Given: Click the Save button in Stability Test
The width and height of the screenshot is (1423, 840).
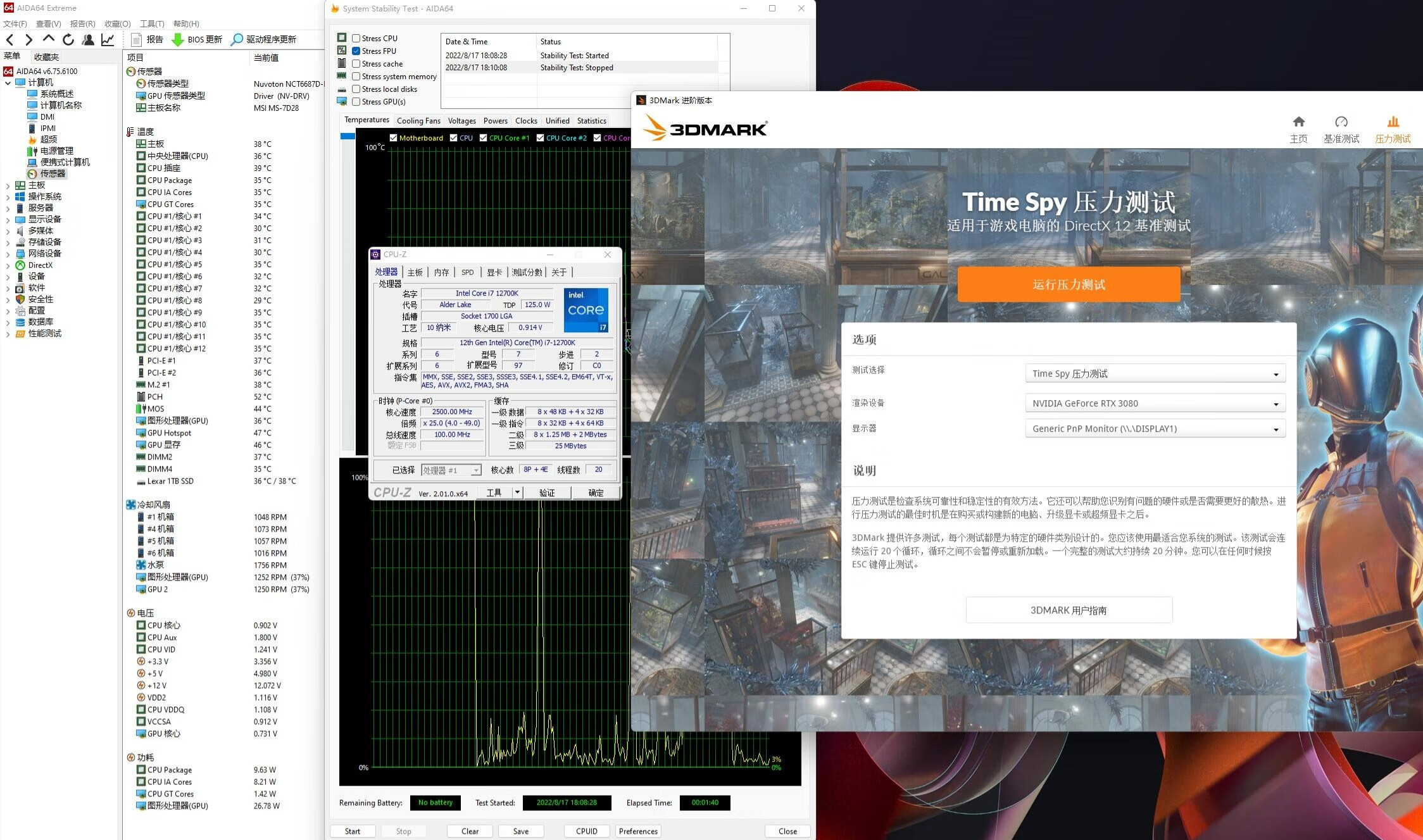Looking at the screenshot, I should (521, 831).
